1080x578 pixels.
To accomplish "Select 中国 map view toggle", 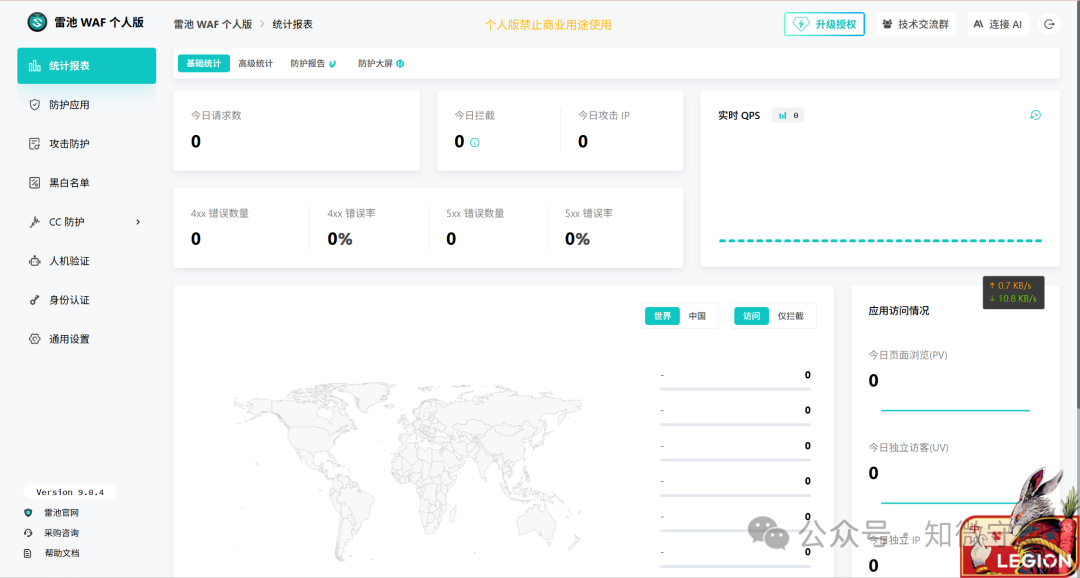I will 697,316.
